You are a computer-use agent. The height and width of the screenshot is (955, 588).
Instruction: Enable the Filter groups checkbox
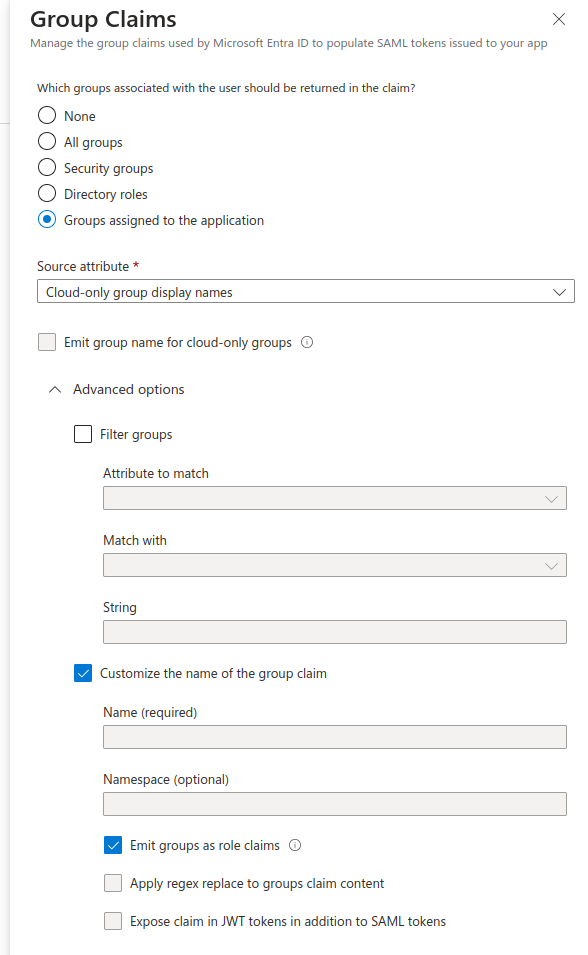tap(83, 434)
